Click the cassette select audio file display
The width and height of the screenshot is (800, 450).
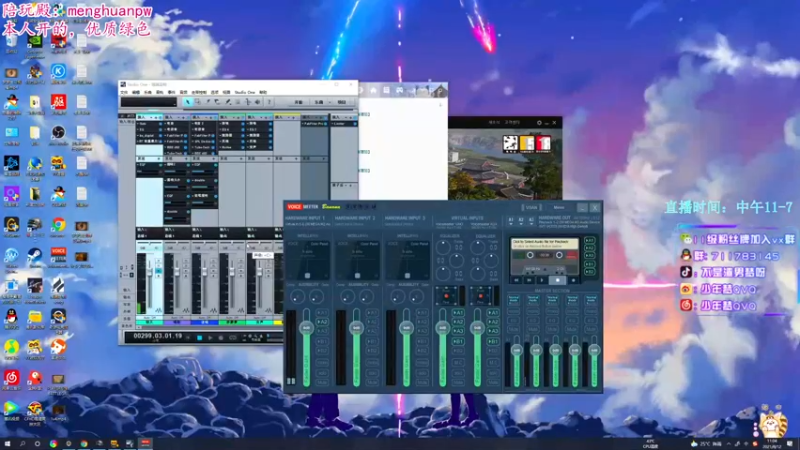545,243
